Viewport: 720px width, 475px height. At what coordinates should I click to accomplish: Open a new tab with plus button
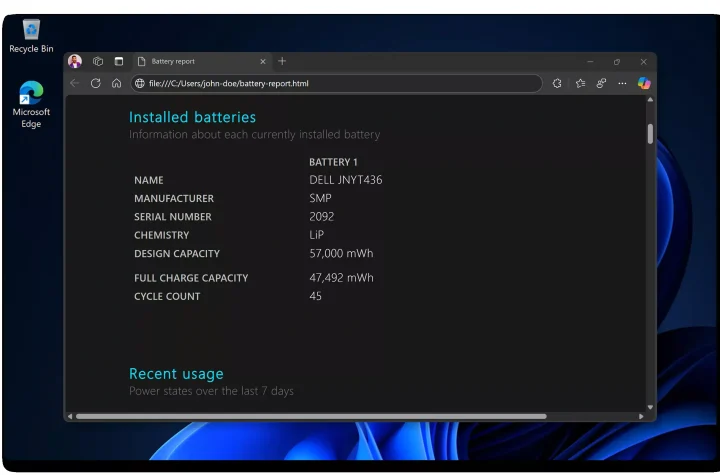282,61
